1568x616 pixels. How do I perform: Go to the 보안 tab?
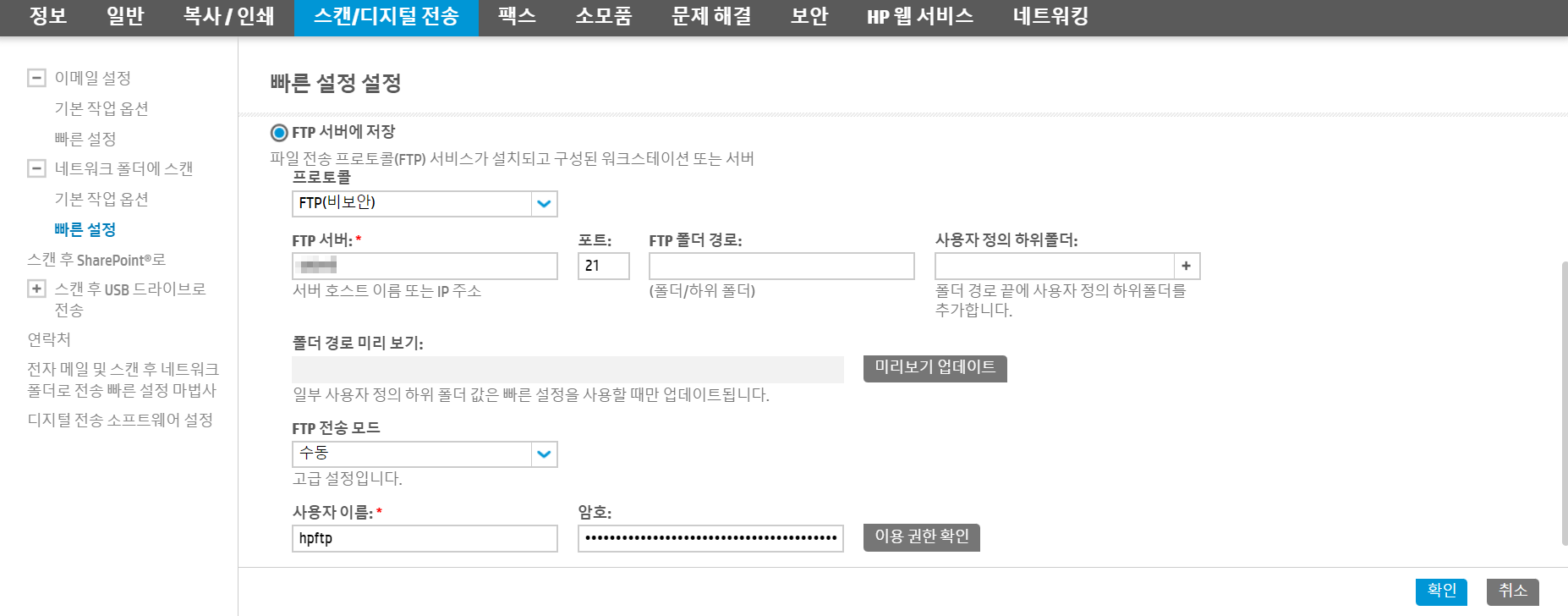(x=809, y=17)
